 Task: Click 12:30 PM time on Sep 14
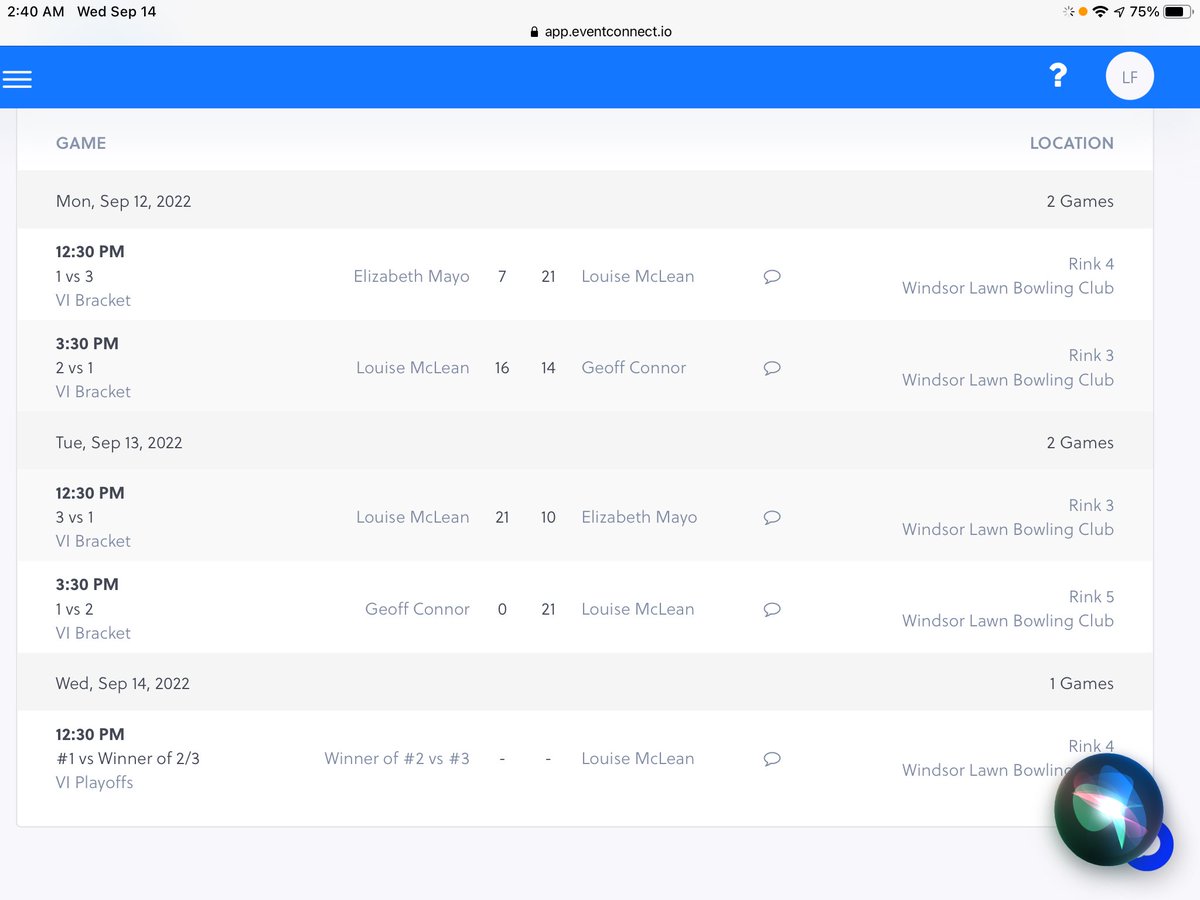(x=90, y=734)
